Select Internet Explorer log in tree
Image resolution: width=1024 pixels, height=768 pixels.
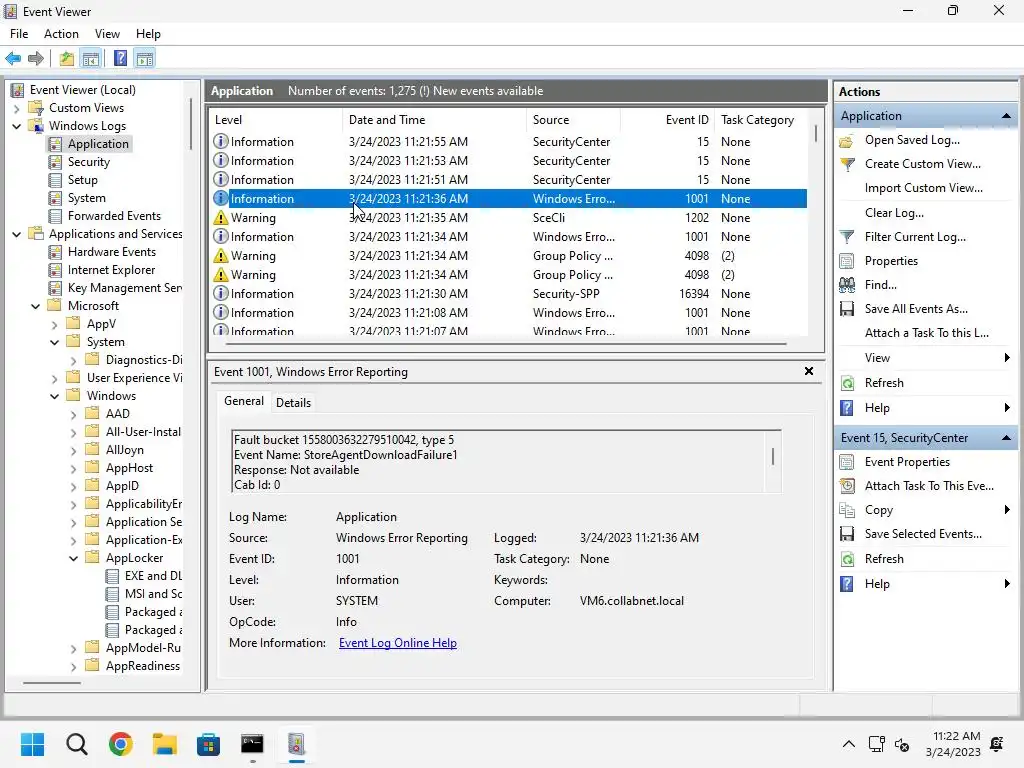click(x=111, y=270)
